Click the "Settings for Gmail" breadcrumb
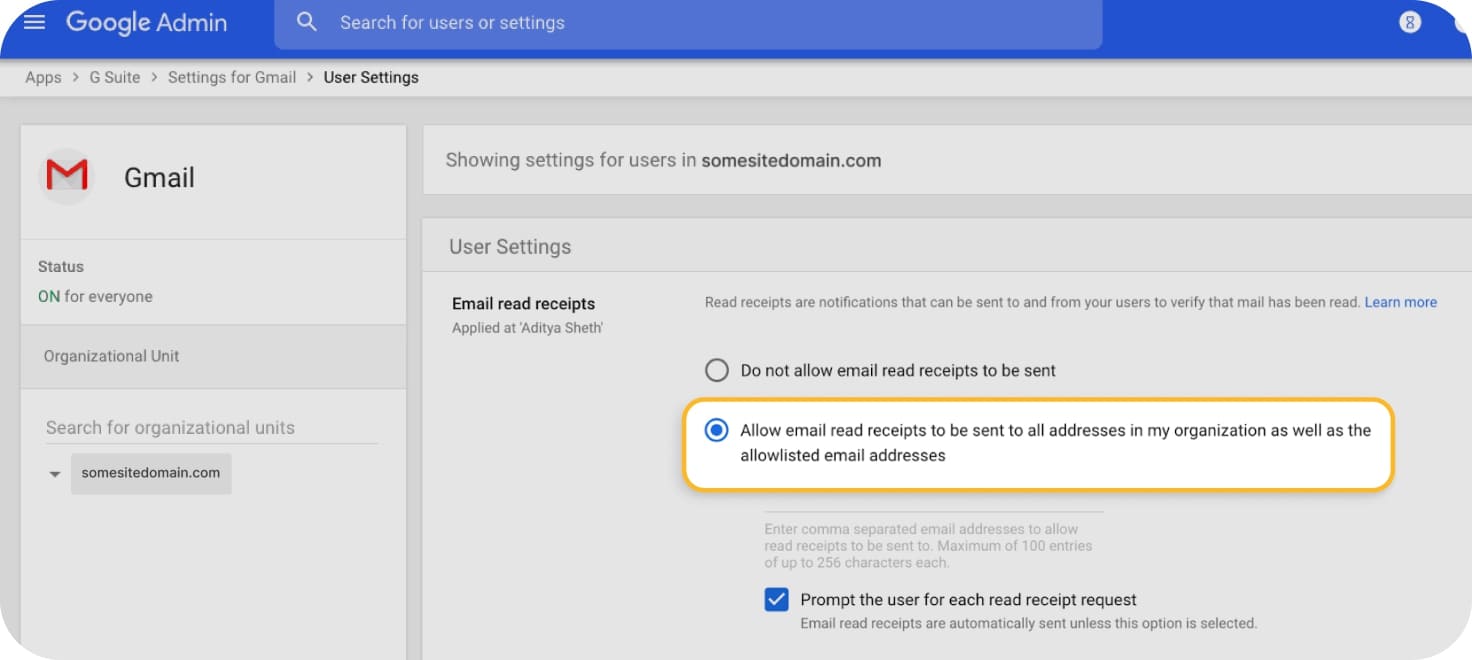The height and width of the screenshot is (660, 1472). coord(232,77)
